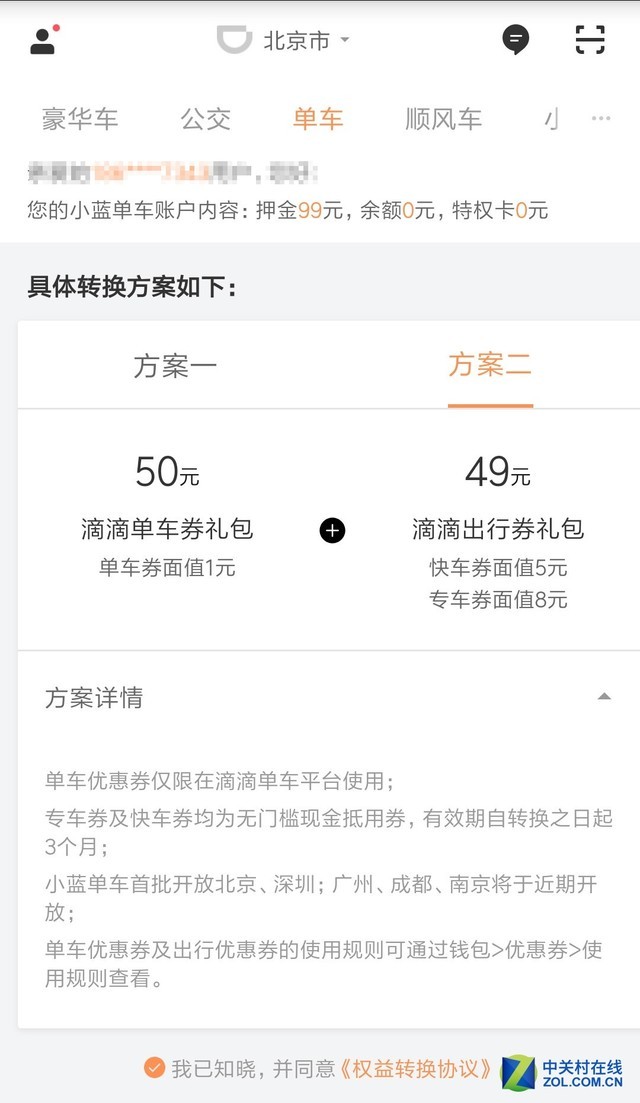Open the user profile icon
Viewport: 640px width, 1103px height.
[42, 41]
